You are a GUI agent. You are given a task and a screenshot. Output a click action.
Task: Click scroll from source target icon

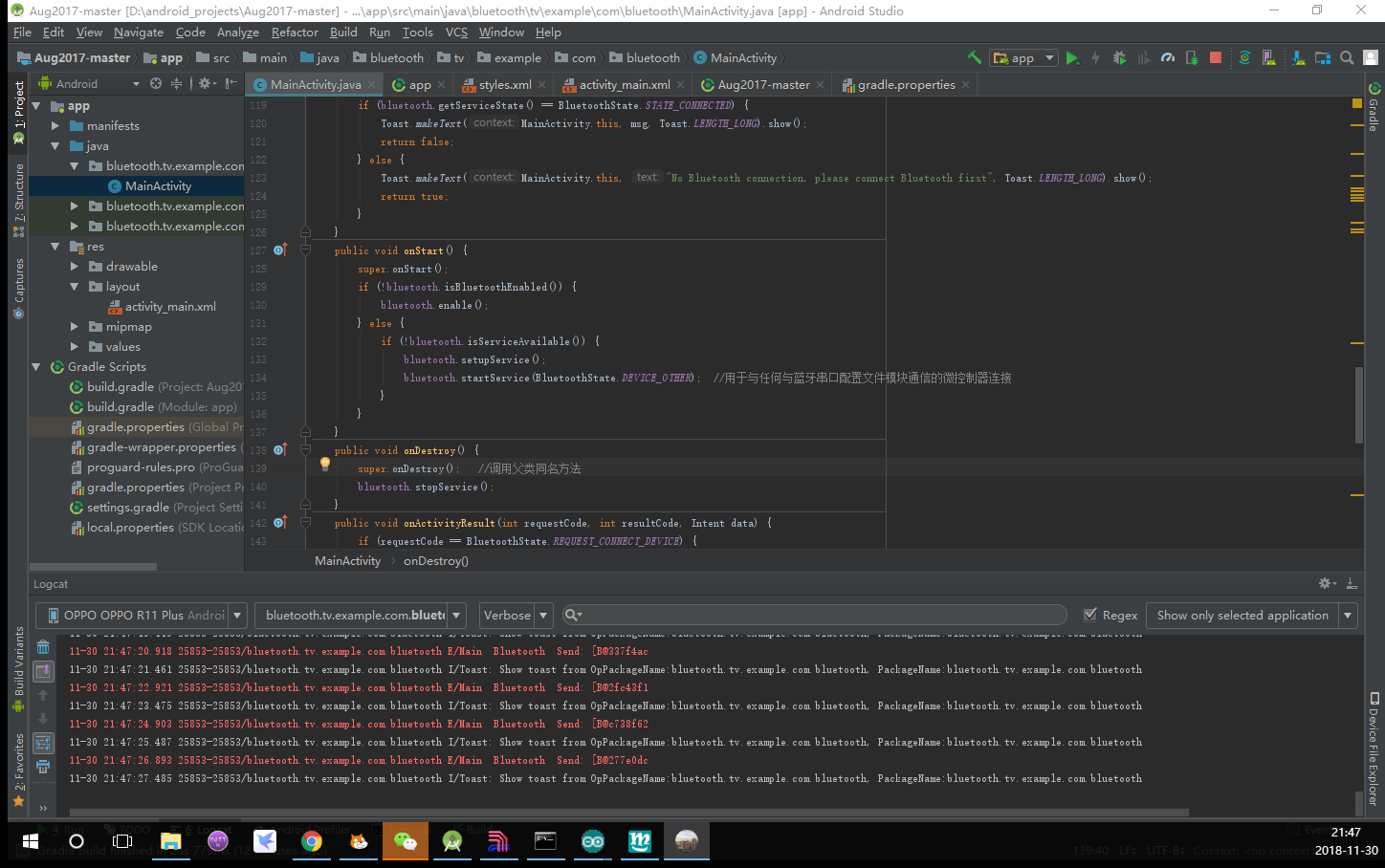tap(156, 84)
